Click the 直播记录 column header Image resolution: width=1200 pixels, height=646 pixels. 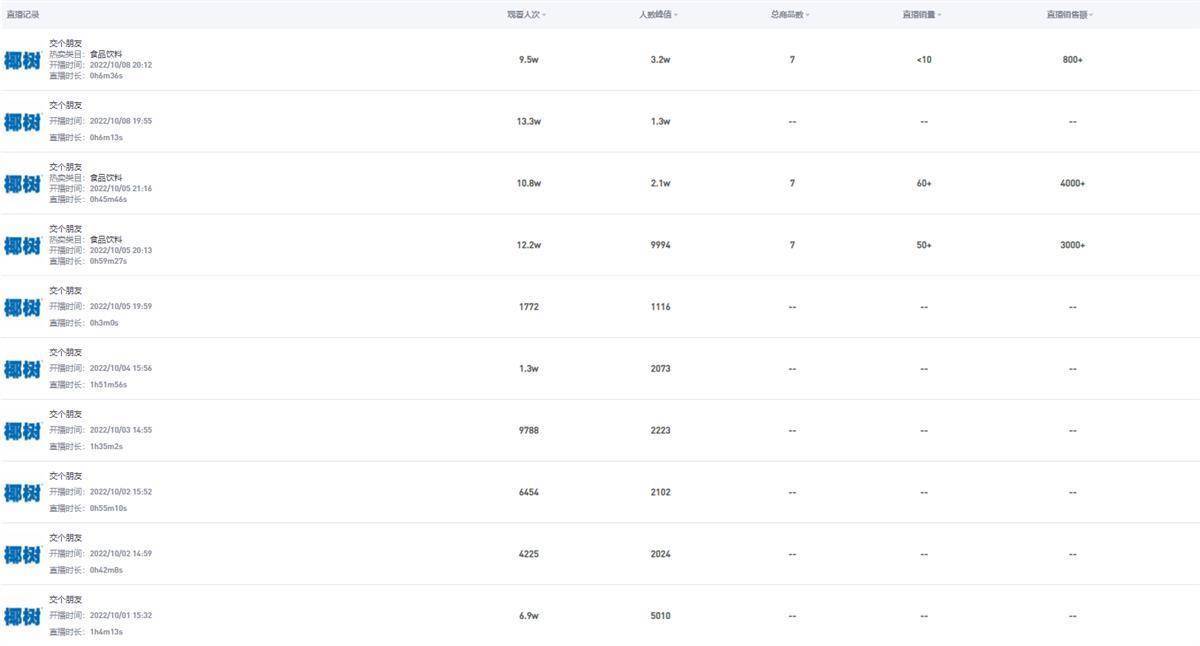tap(23, 15)
